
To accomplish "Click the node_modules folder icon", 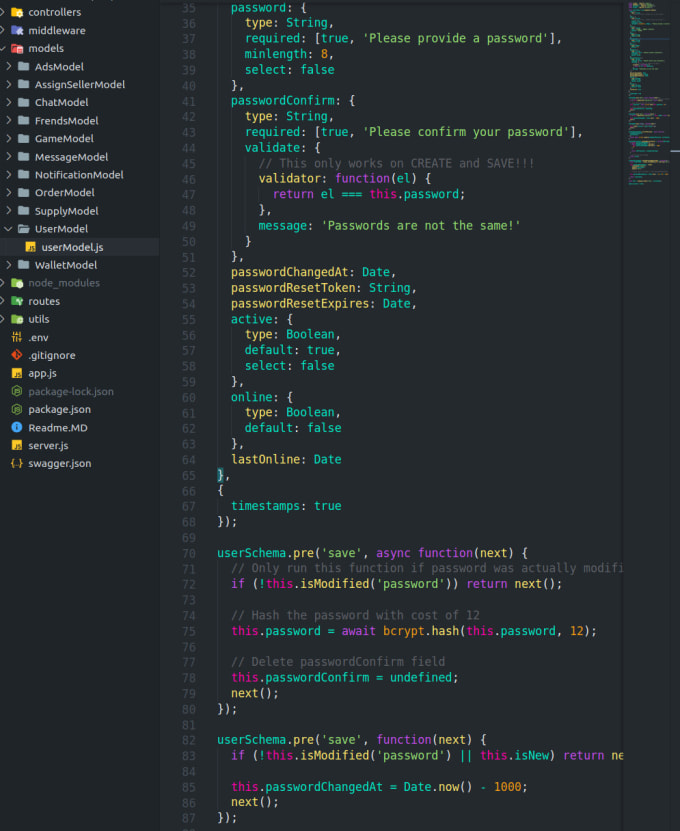I will point(17,283).
